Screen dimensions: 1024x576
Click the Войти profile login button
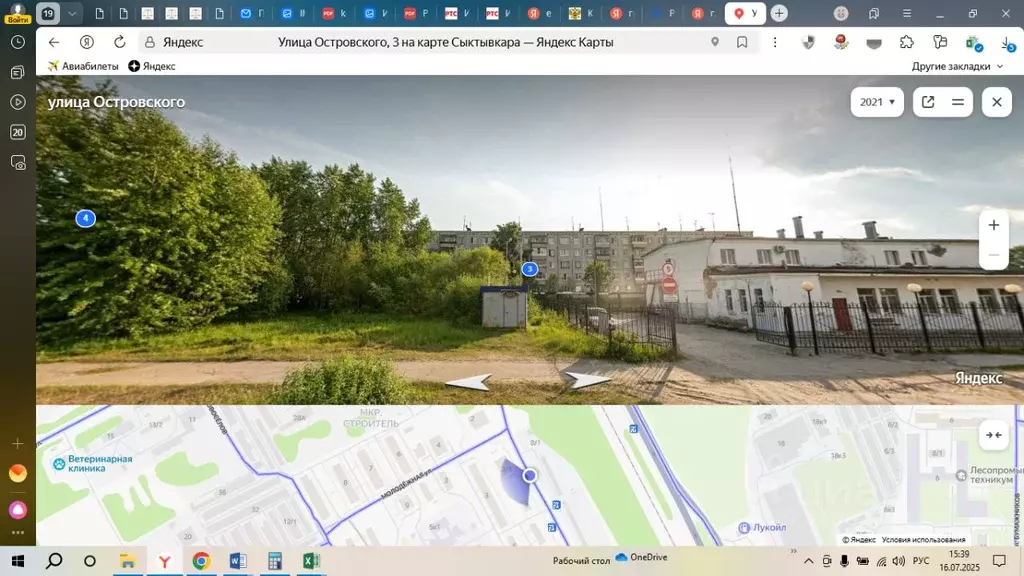(18, 13)
